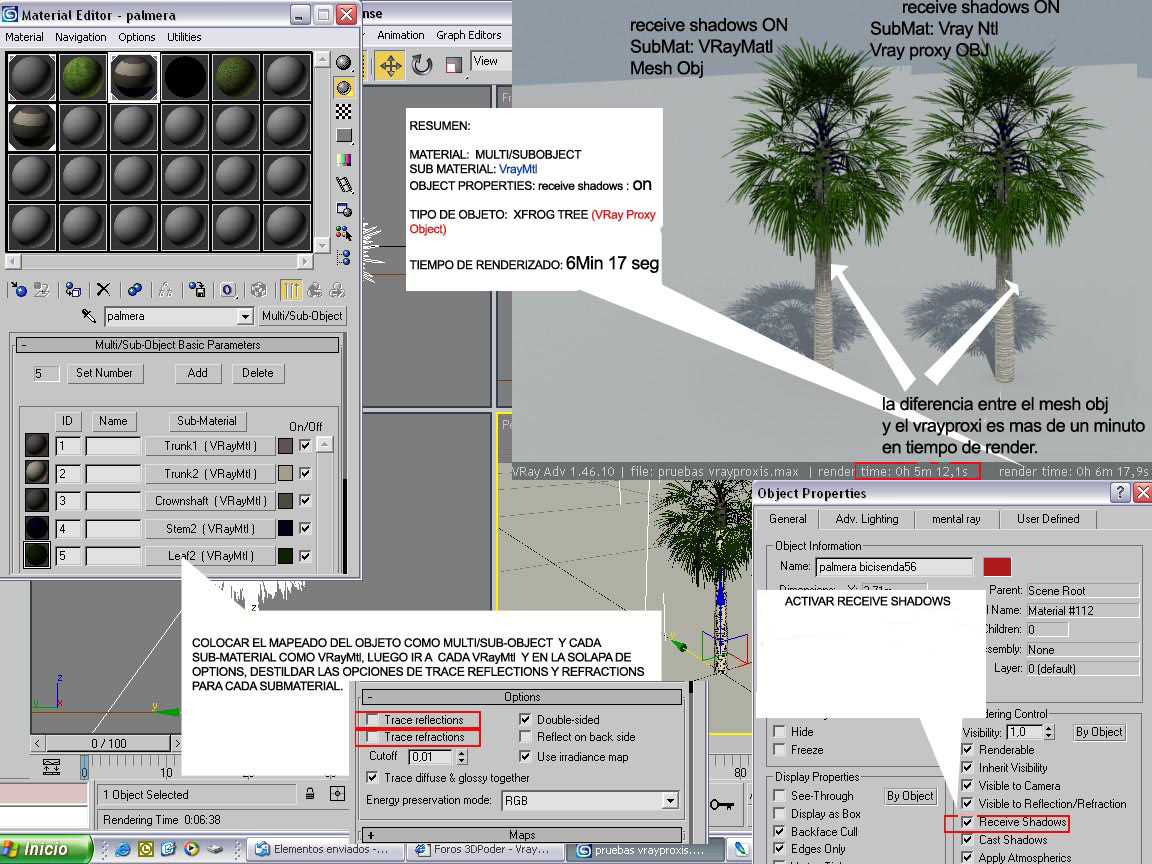Viewport: 1152px width, 864px height.
Task: Open the Material Editor Options icon
Action: click(343, 209)
